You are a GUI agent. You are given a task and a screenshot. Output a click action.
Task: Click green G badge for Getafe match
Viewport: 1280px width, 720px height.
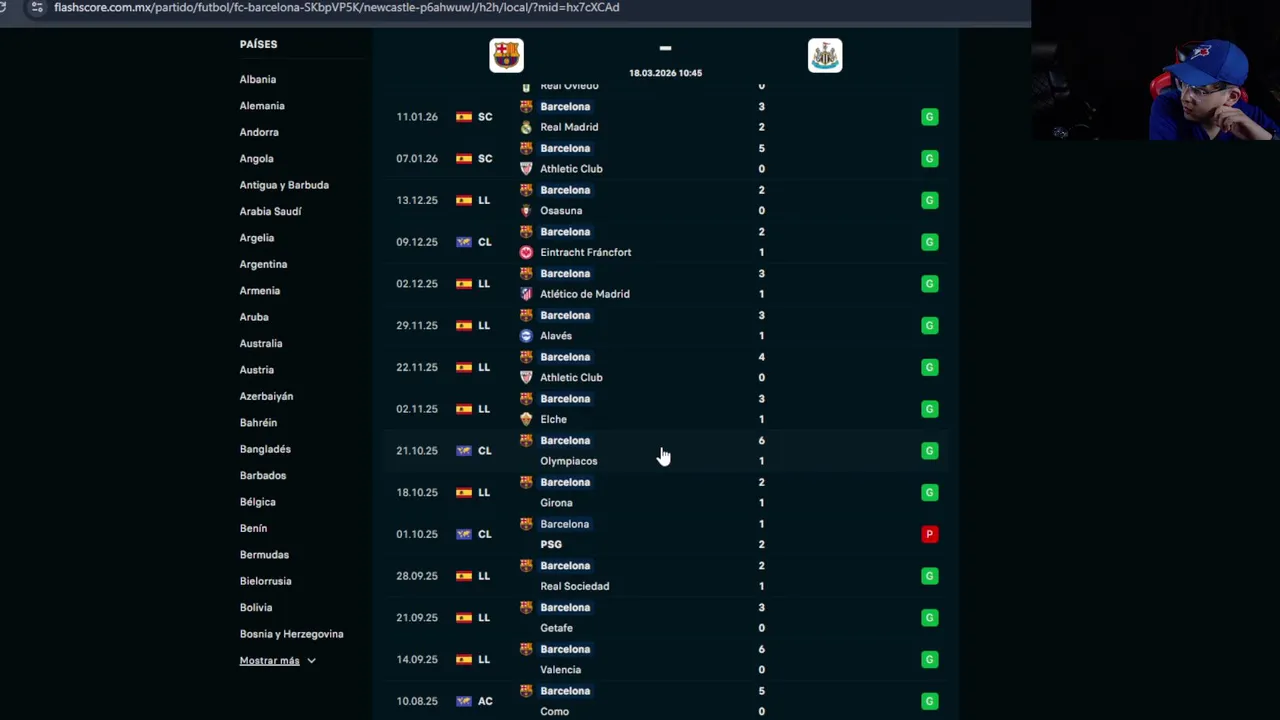tap(929, 618)
